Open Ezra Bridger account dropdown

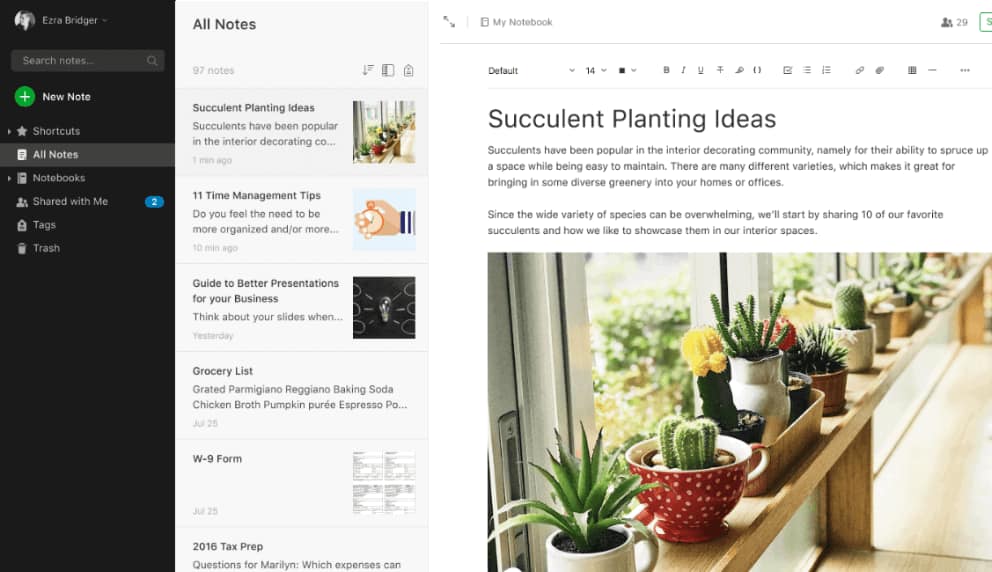click(x=75, y=20)
